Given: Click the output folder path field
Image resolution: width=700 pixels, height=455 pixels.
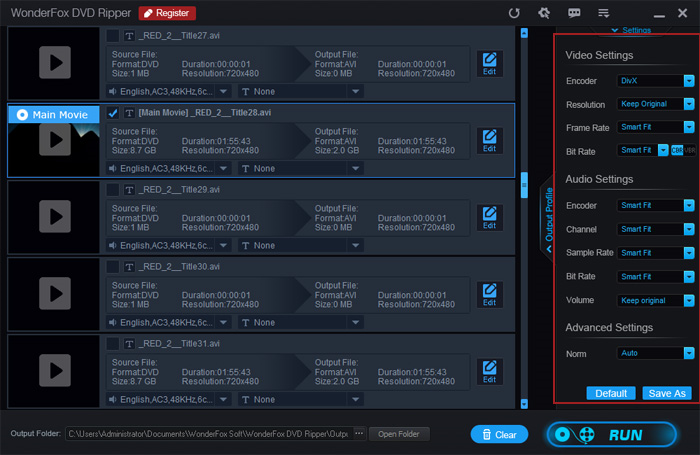Looking at the screenshot, I should point(209,434).
